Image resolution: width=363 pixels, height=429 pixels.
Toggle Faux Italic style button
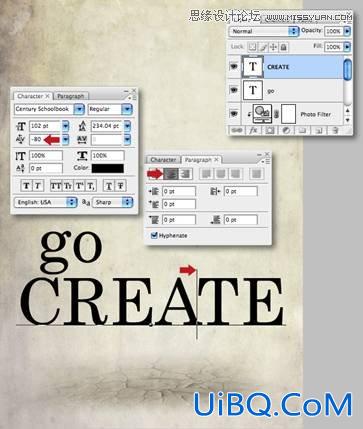tap(38, 186)
